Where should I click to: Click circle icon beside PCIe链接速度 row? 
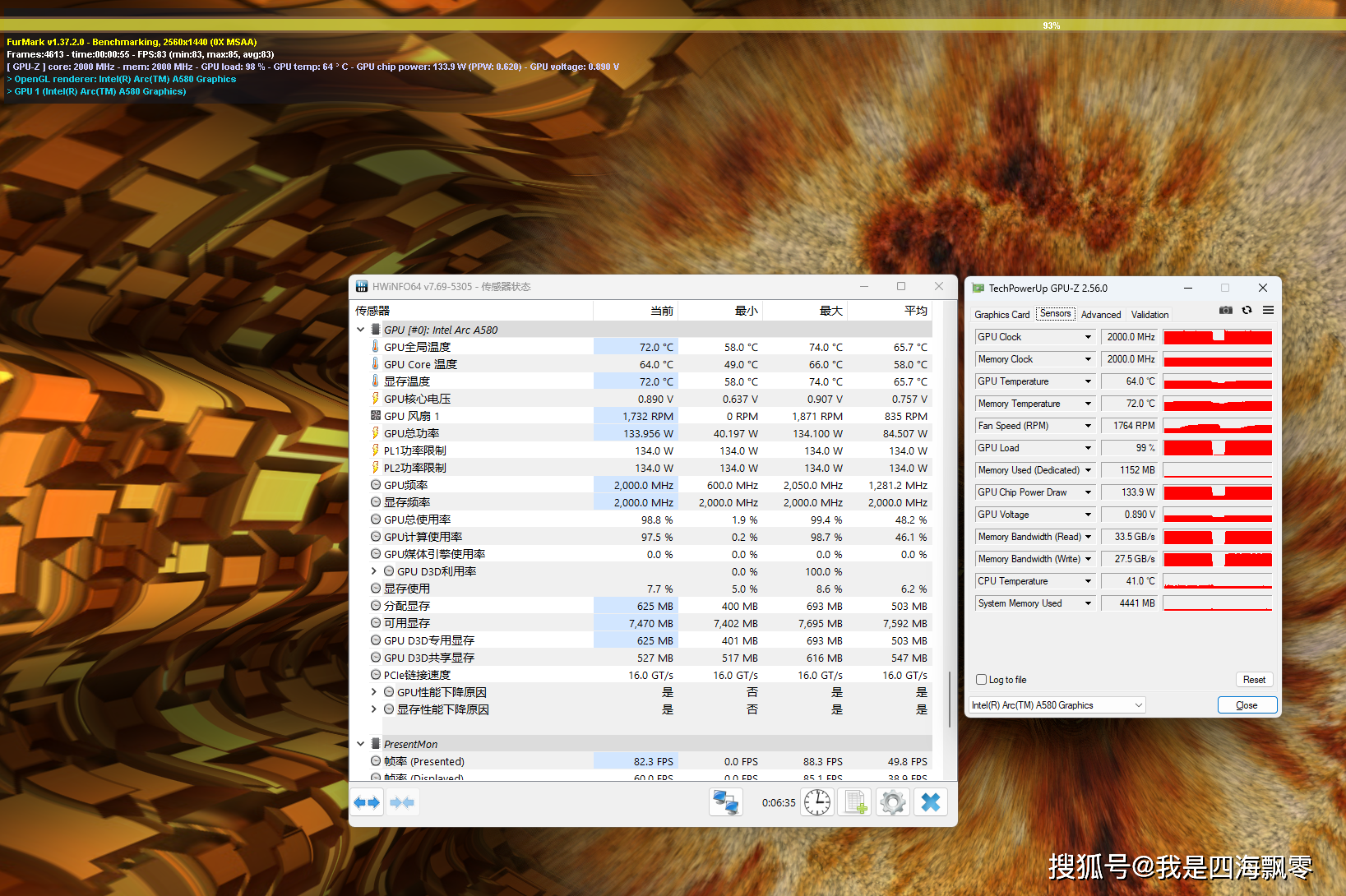(376, 675)
